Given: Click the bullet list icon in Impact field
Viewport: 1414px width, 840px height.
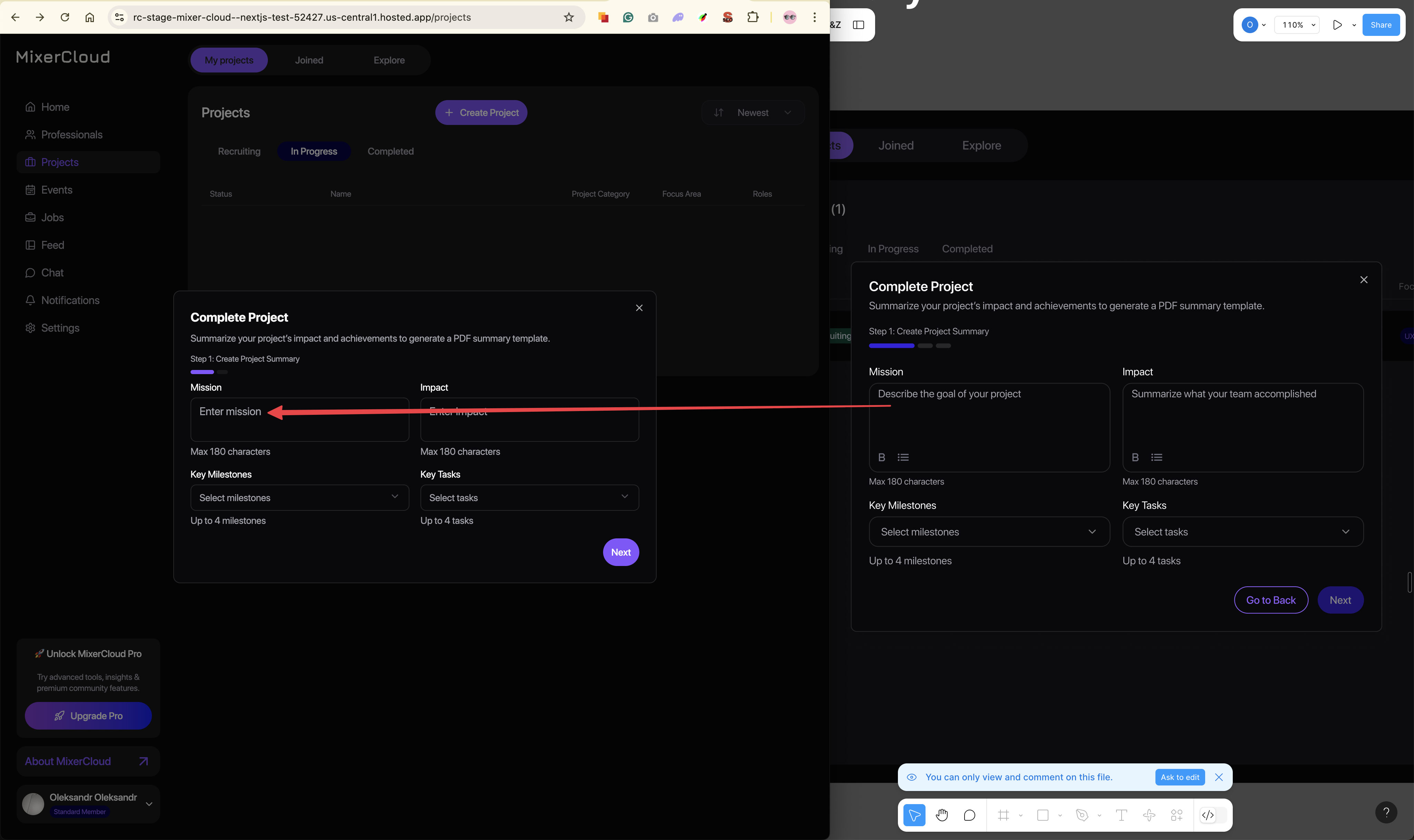Looking at the screenshot, I should [1156, 457].
